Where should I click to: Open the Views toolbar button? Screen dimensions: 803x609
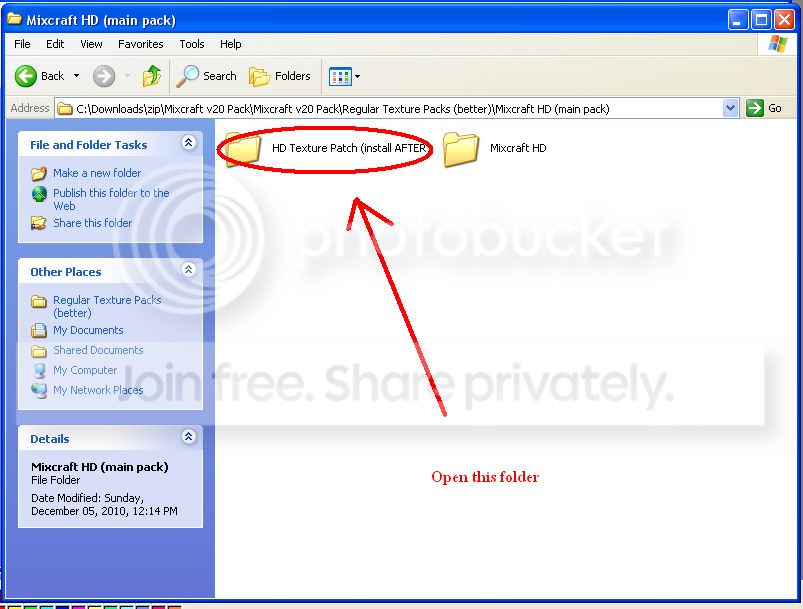[341, 76]
